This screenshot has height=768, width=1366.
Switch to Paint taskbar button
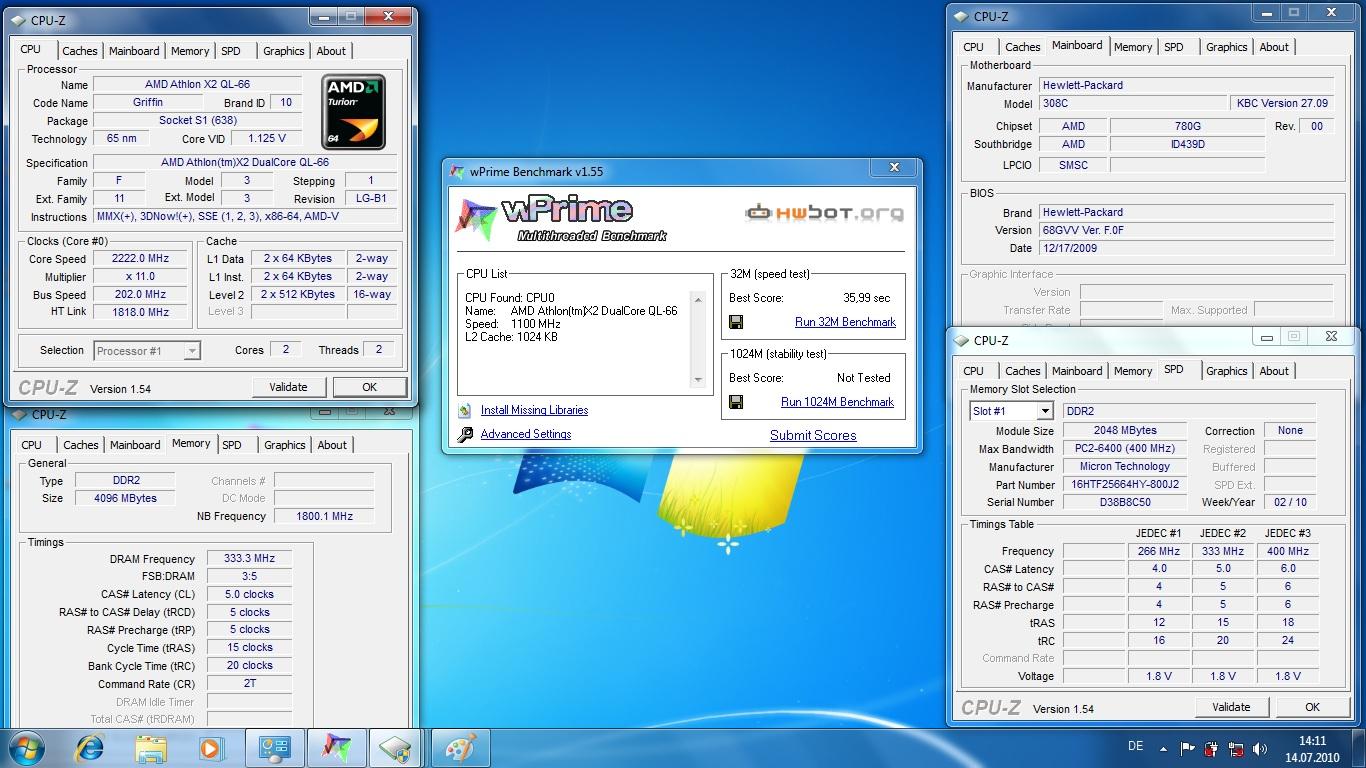point(460,748)
